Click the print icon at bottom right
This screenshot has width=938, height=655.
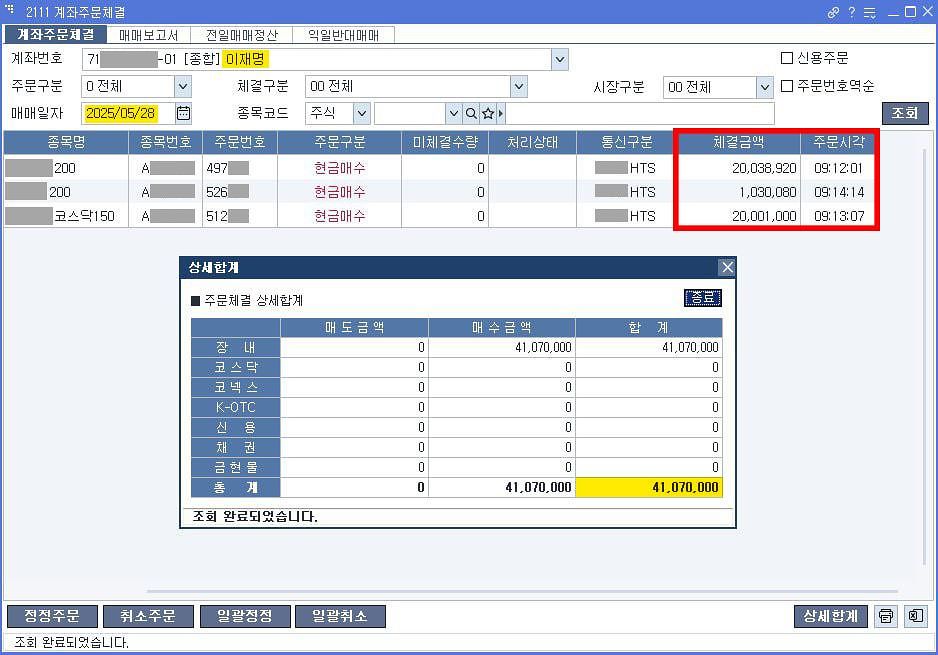click(886, 616)
